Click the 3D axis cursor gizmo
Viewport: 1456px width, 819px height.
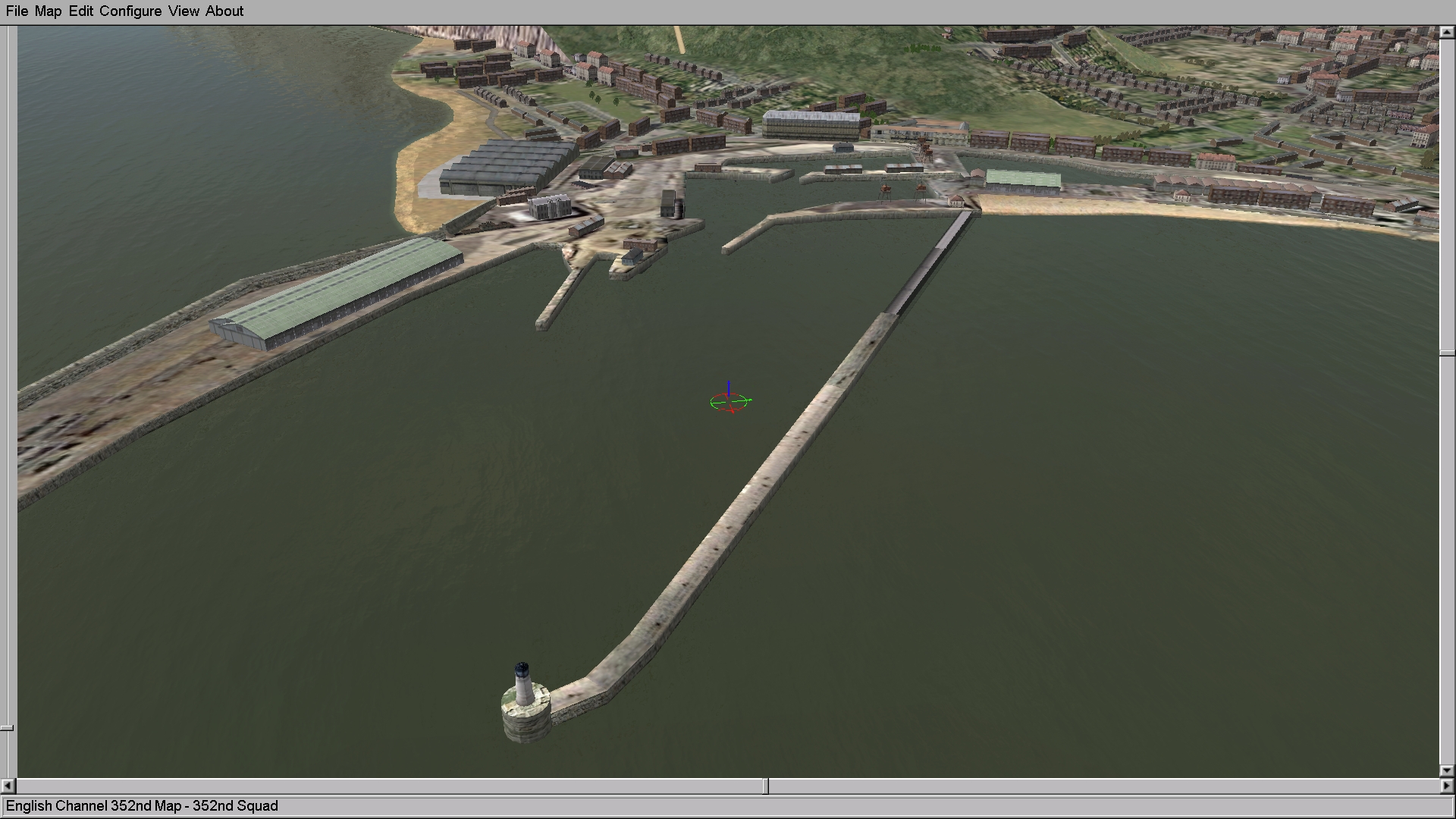click(729, 400)
